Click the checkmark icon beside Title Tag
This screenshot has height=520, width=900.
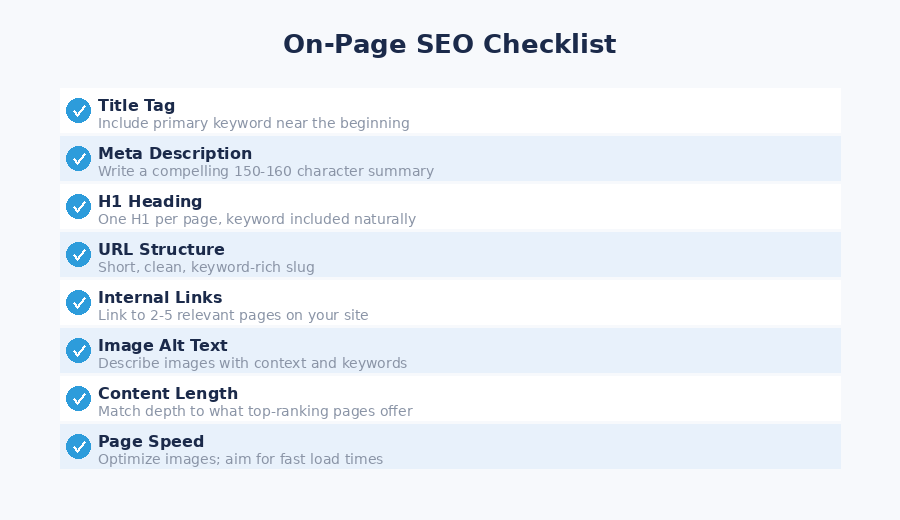click(78, 111)
